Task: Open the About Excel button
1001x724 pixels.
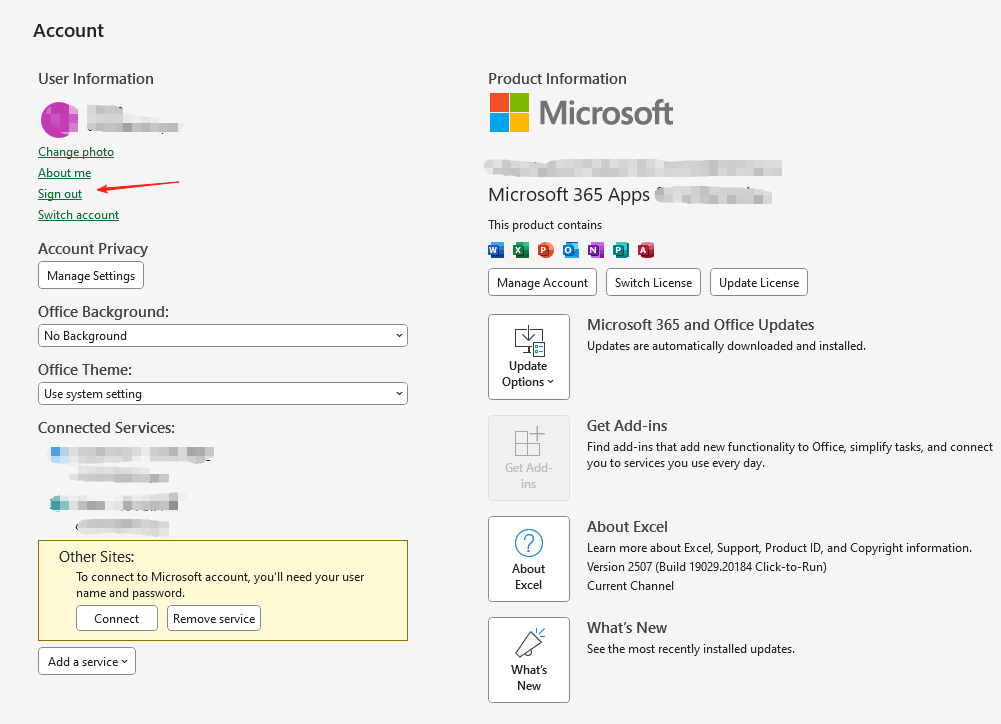Action: click(x=528, y=559)
